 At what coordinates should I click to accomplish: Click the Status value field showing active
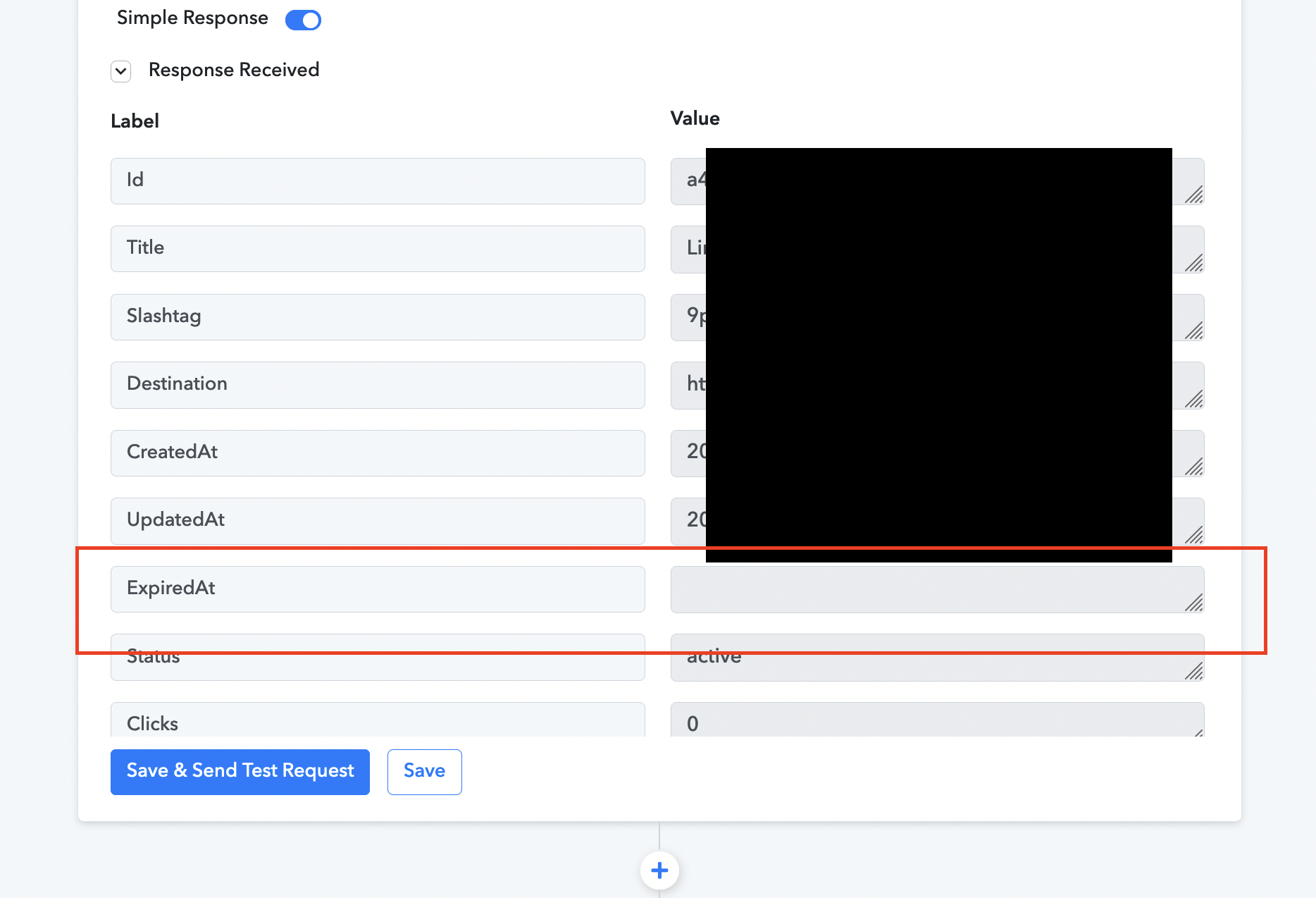pyautogui.click(x=937, y=658)
